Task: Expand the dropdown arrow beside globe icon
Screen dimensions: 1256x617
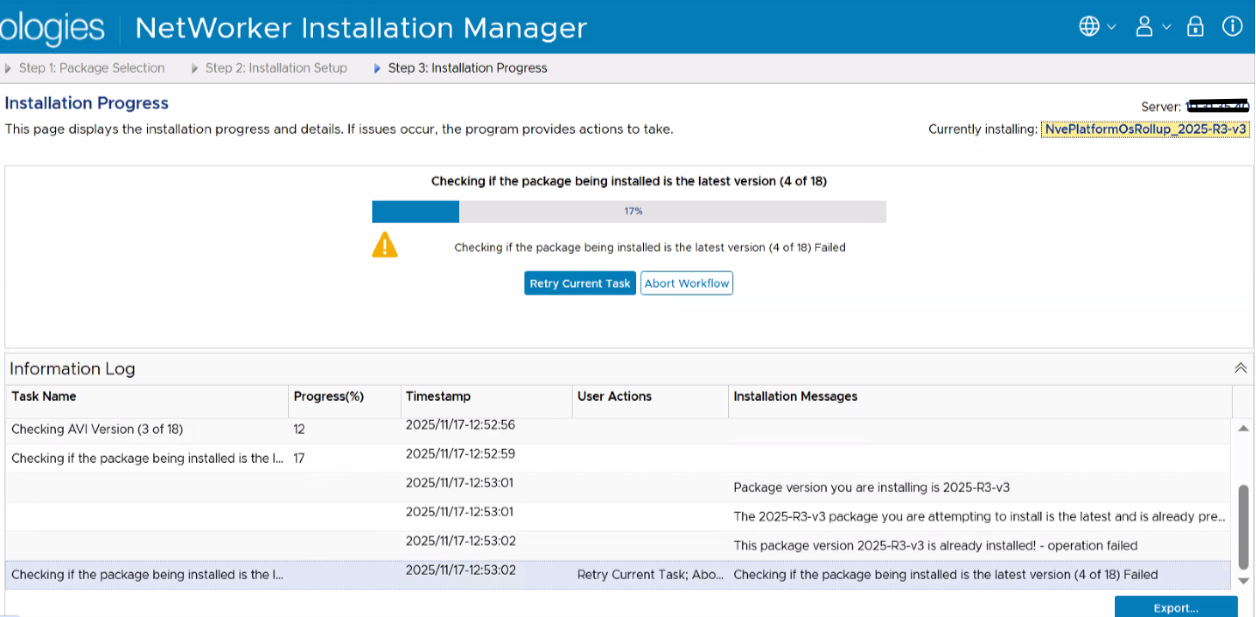Action: pyautogui.click(x=1111, y=28)
